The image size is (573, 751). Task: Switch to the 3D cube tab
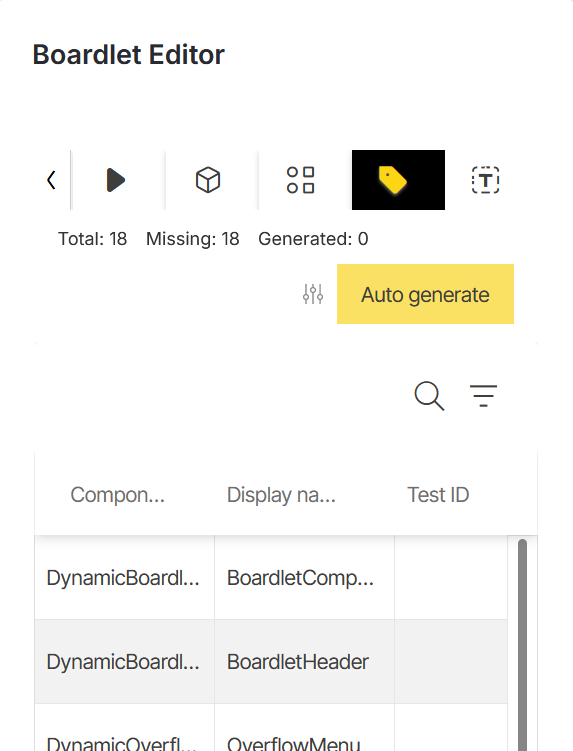pyautogui.click(x=208, y=180)
